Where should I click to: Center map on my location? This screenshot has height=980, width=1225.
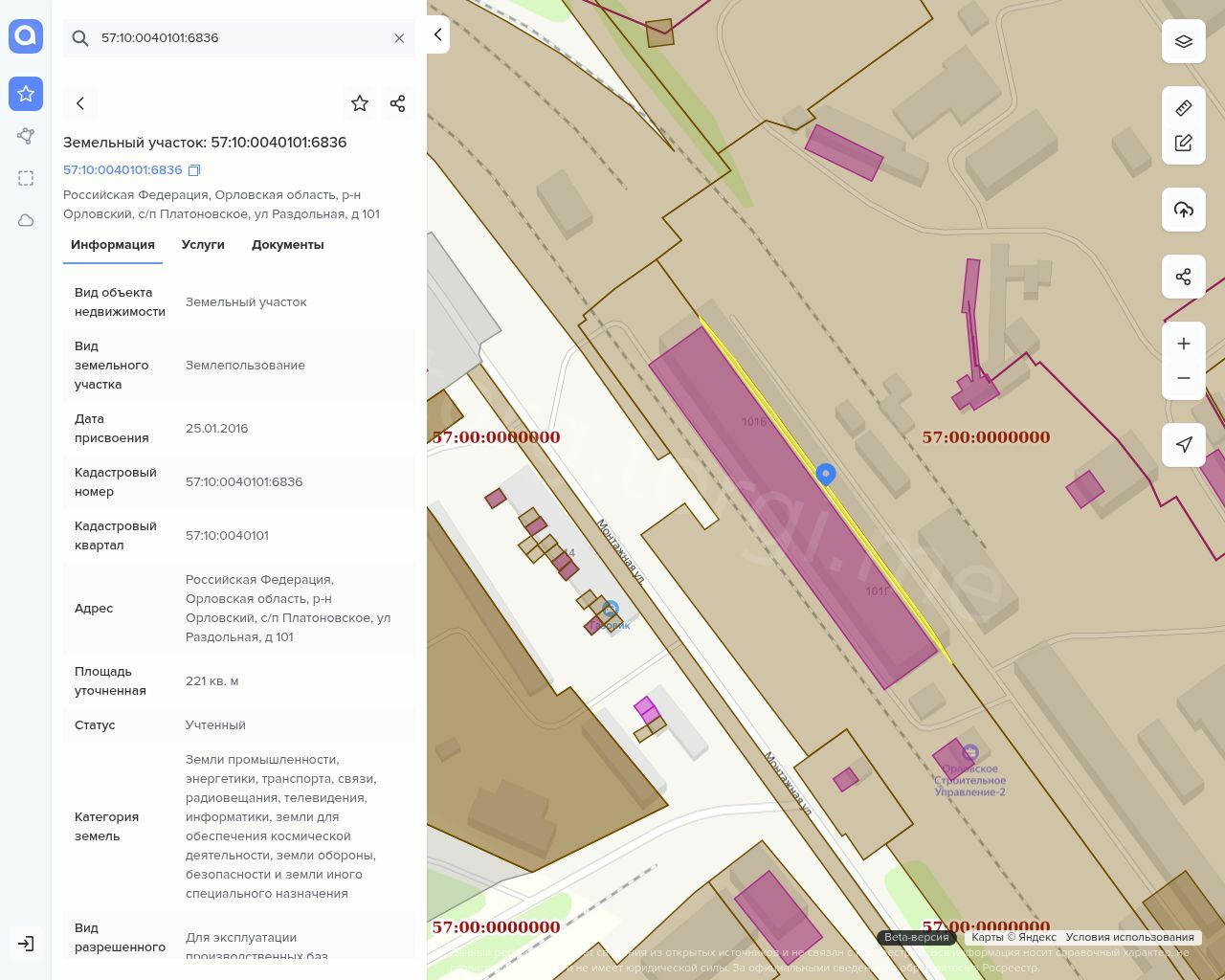pyautogui.click(x=1184, y=445)
